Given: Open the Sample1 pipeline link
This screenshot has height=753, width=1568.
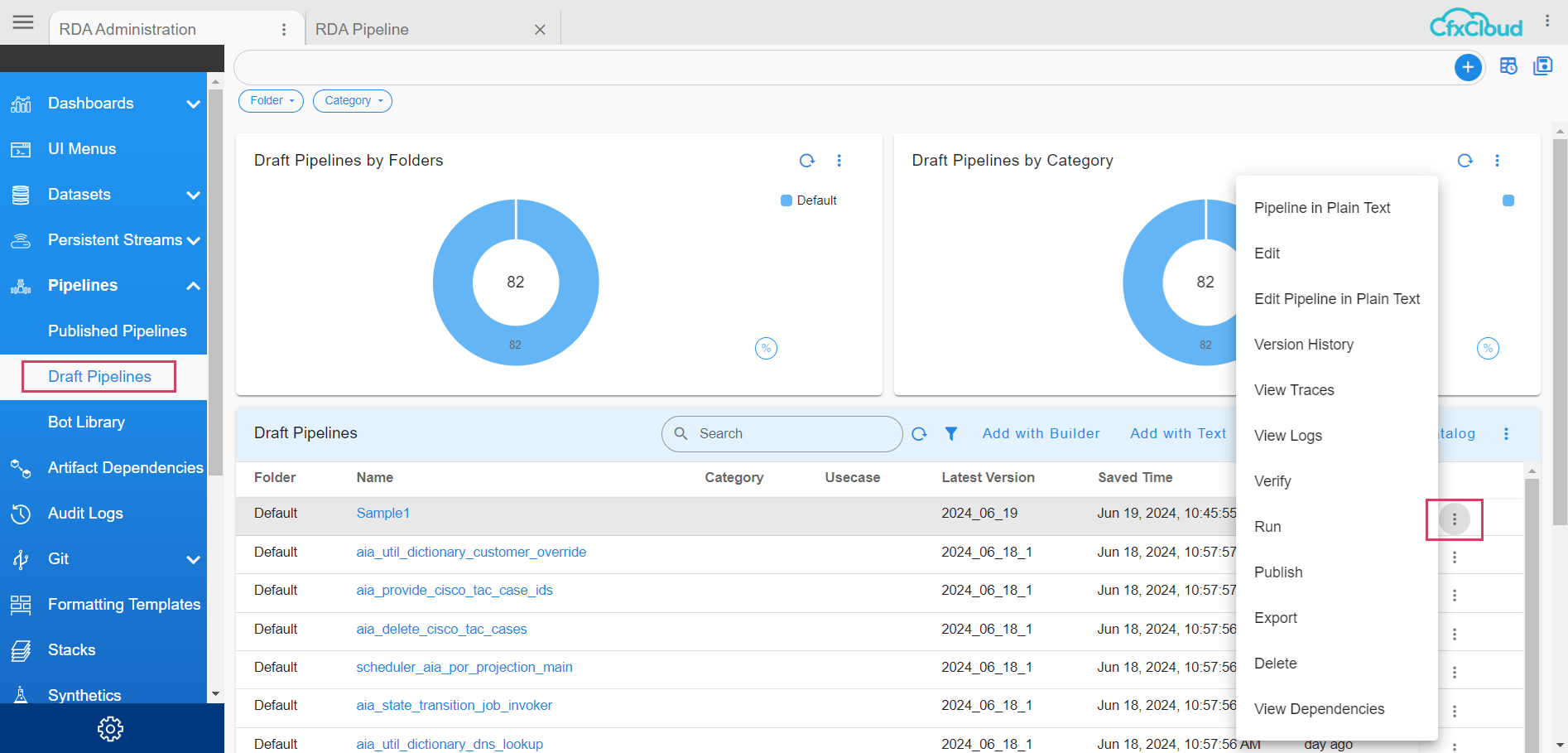Looking at the screenshot, I should tap(382, 513).
